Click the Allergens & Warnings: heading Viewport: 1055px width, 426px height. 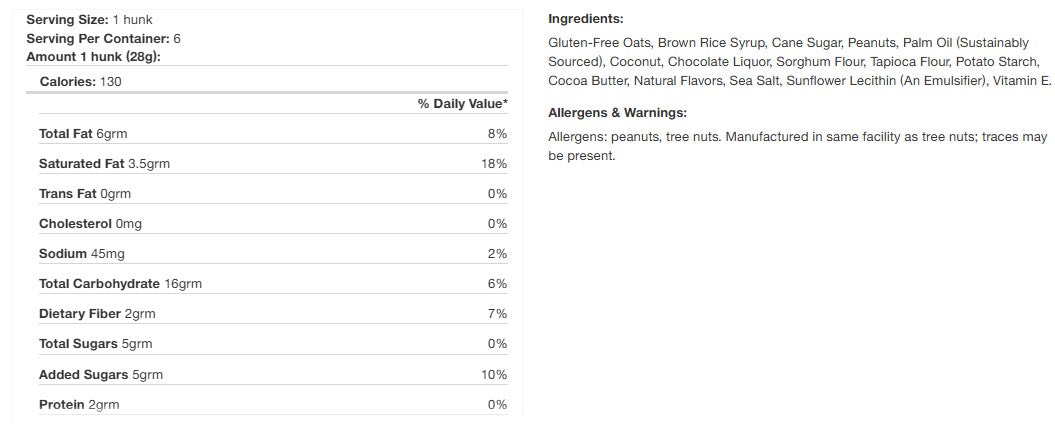tap(617, 113)
